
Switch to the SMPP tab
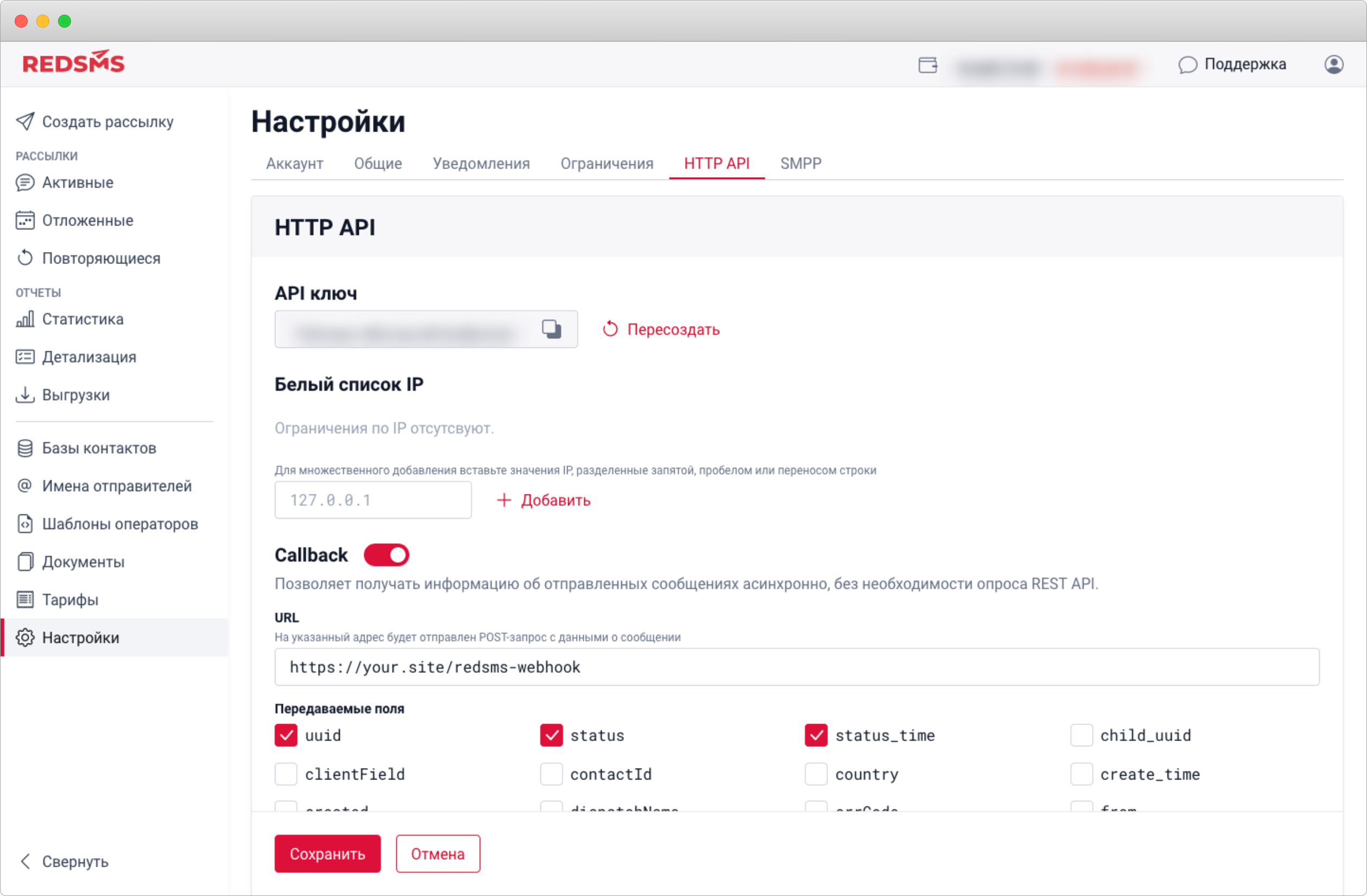(800, 163)
